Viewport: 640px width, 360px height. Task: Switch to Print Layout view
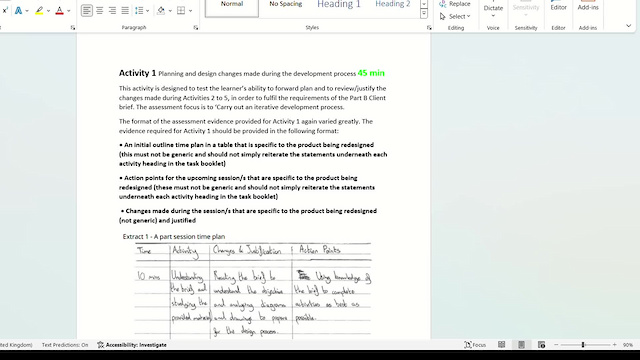click(522, 345)
